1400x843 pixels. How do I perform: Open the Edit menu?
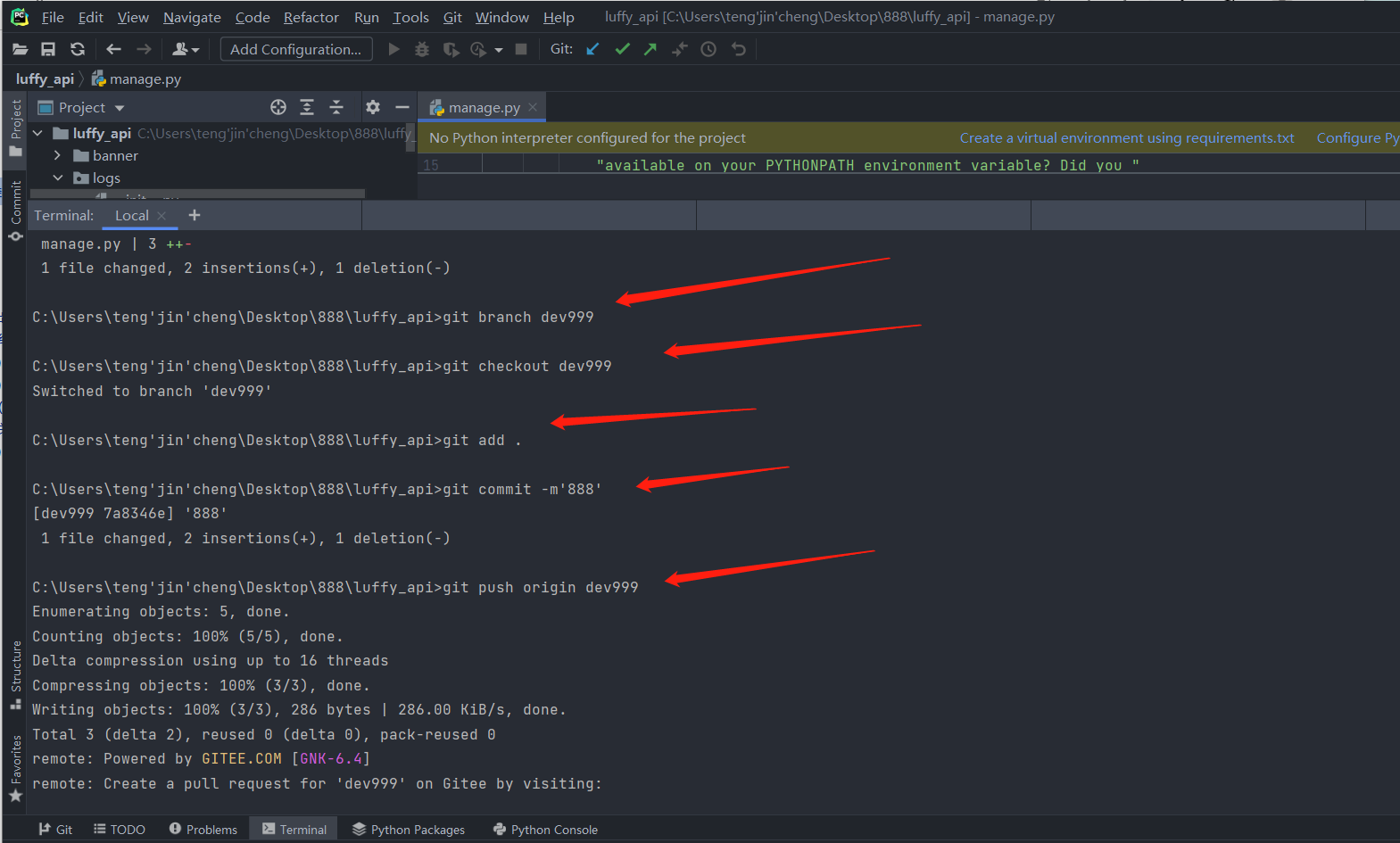point(91,17)
